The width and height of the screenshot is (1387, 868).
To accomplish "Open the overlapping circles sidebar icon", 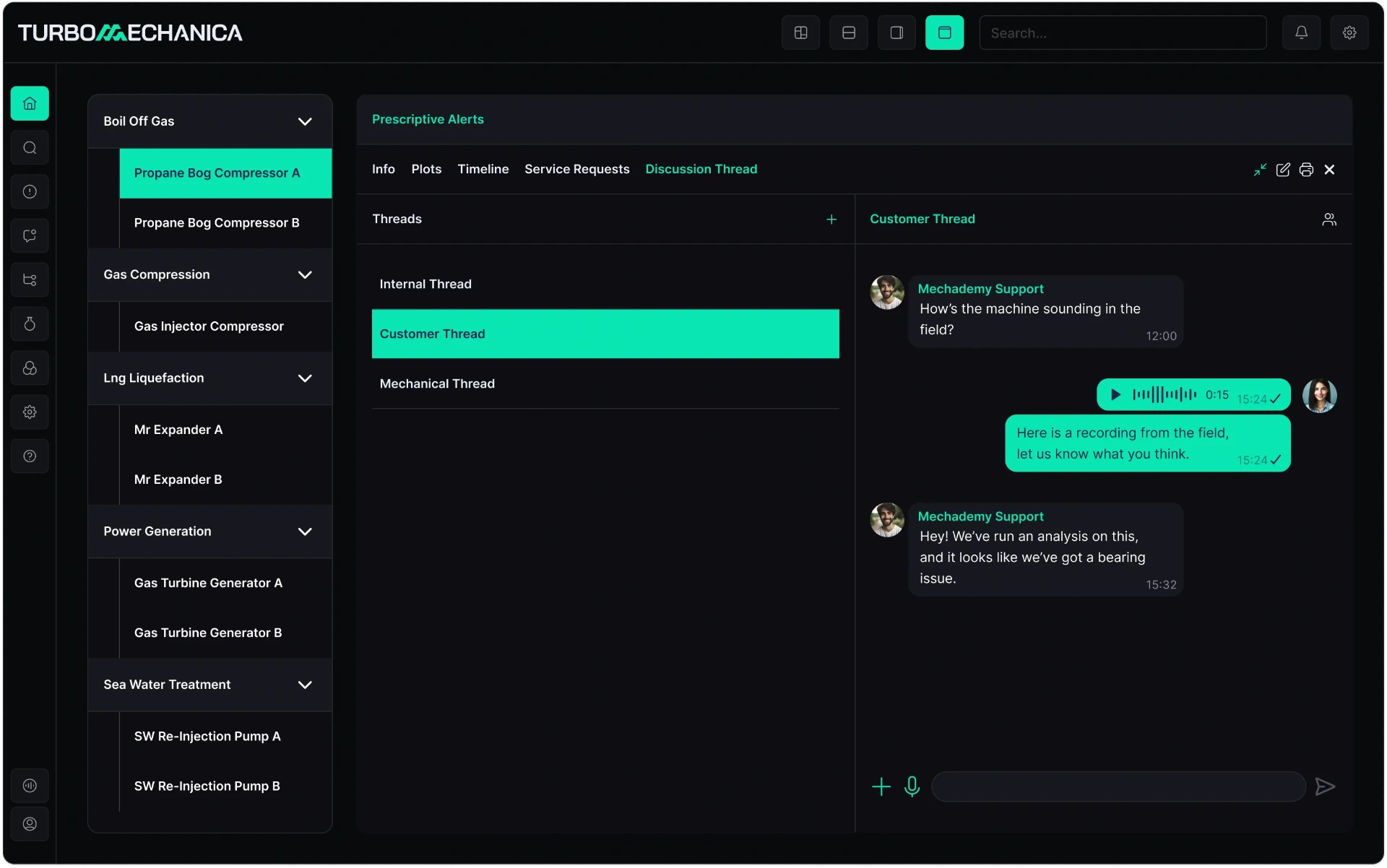I will pos(30,368).
